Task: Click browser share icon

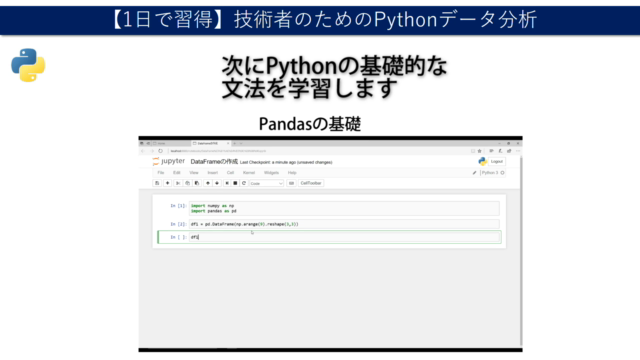Action: pos(509,151)
